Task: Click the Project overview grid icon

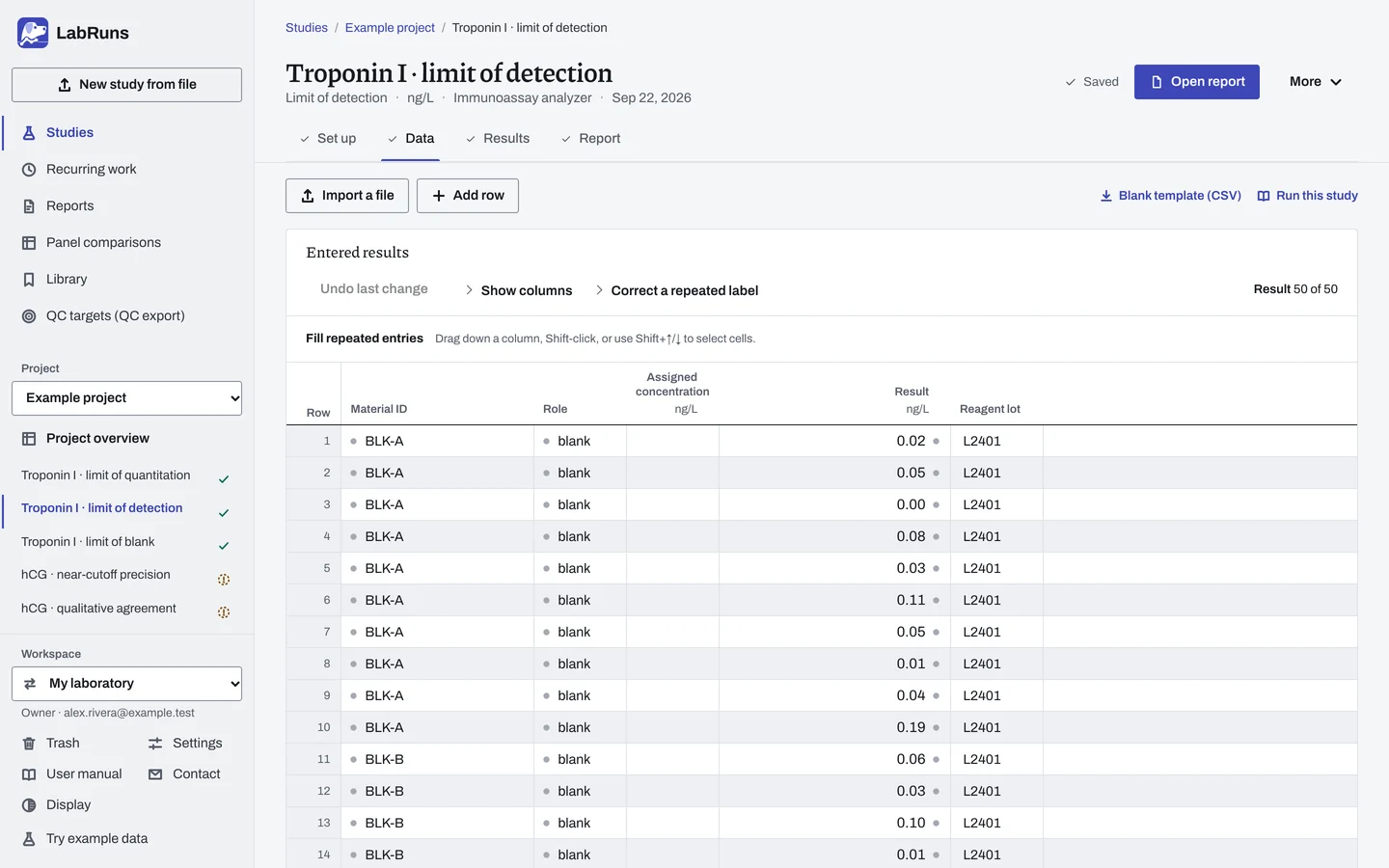Action: pyautogui.click(x=29, y=439)
